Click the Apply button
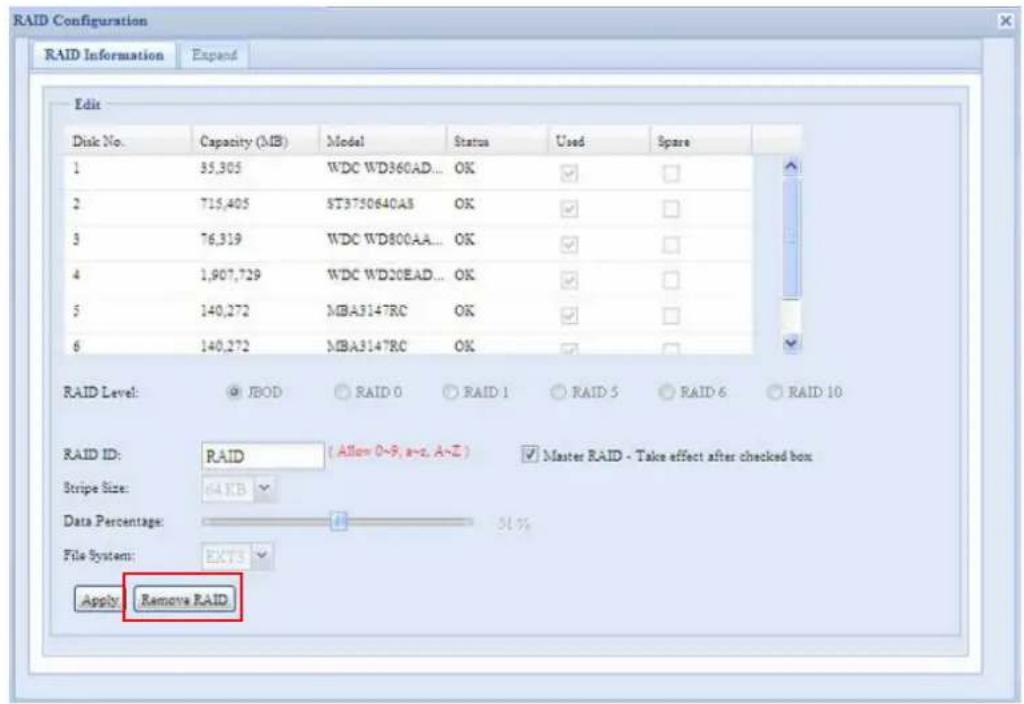Screen dimensions: 1024x704 pyautogui.click(x=99, y=600)
